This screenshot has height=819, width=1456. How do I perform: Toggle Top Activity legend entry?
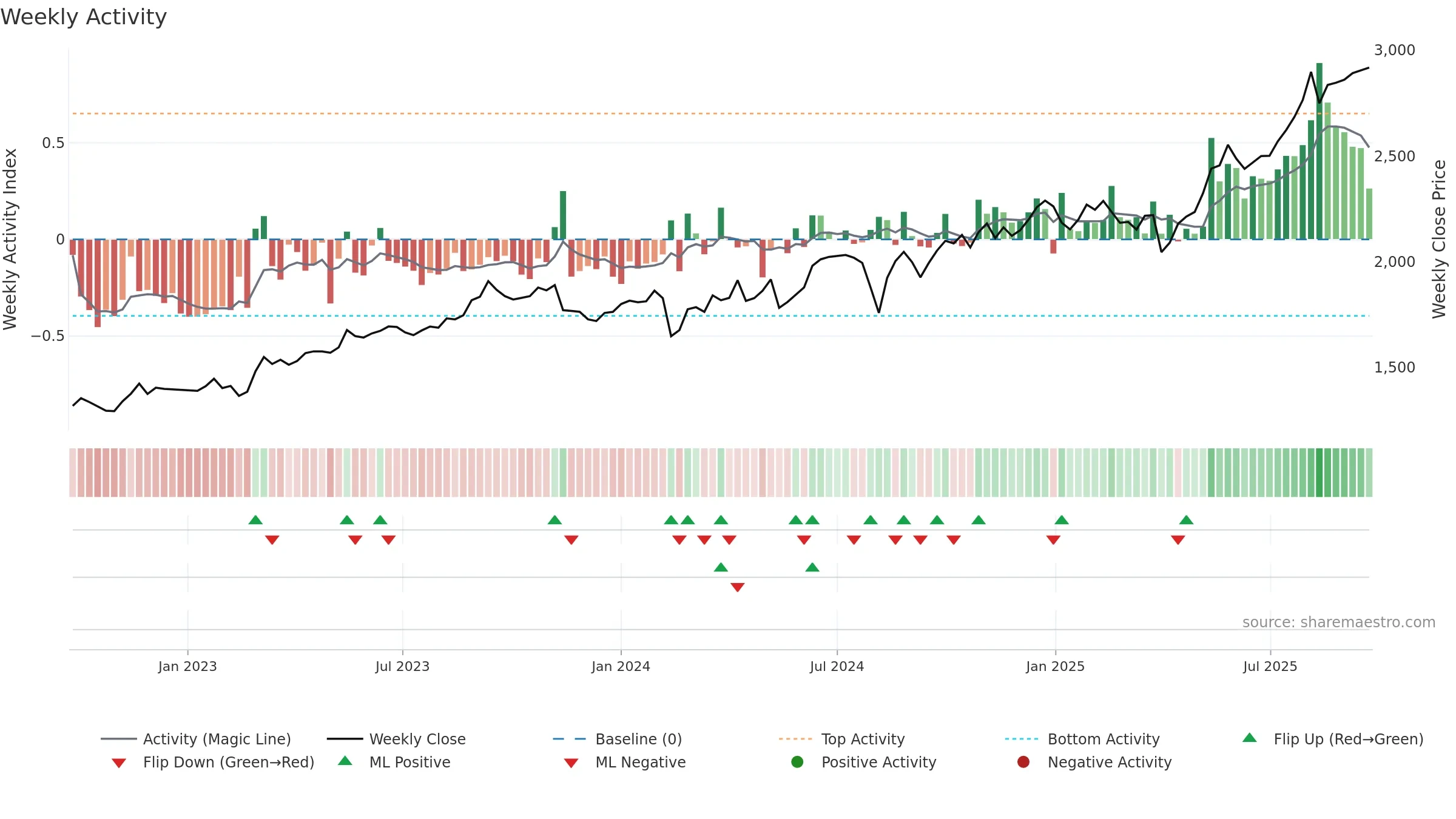(x=842, y=739)
